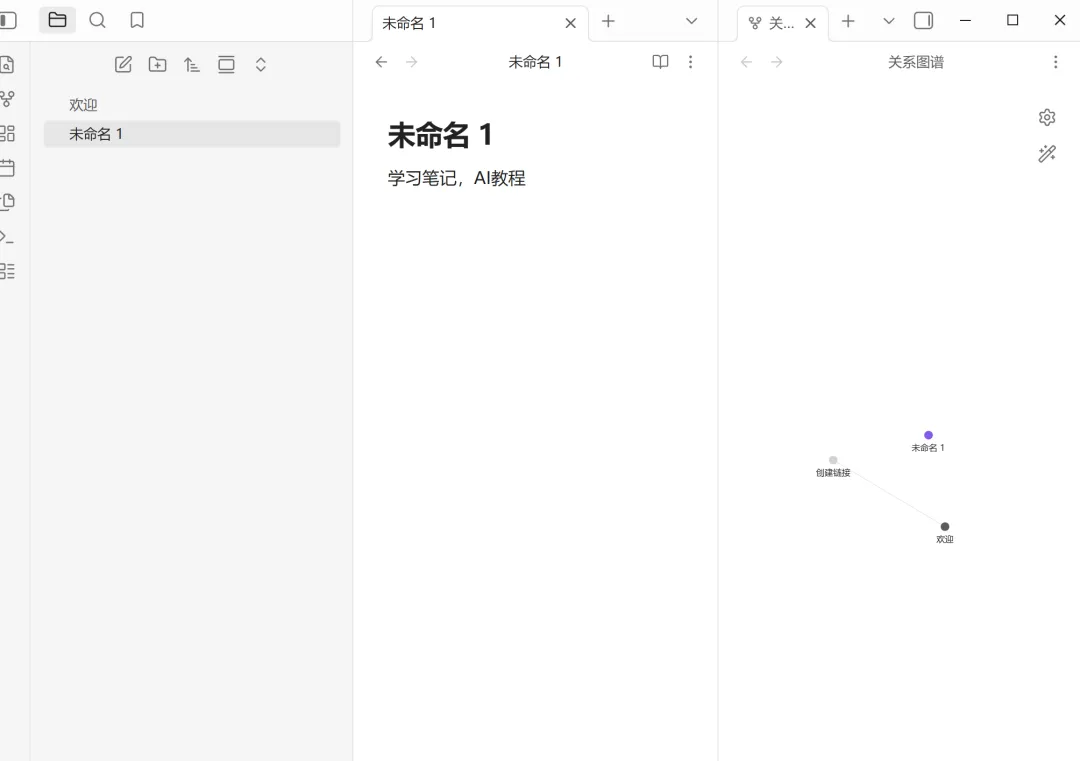
Task: Create a new folder in explorer
Action: tap(158, 65)
